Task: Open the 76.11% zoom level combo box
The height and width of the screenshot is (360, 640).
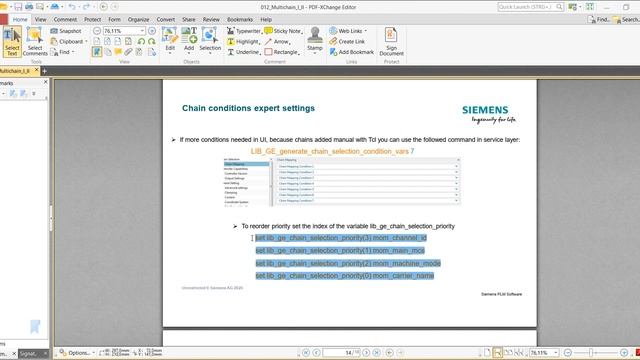Action: 124,31
